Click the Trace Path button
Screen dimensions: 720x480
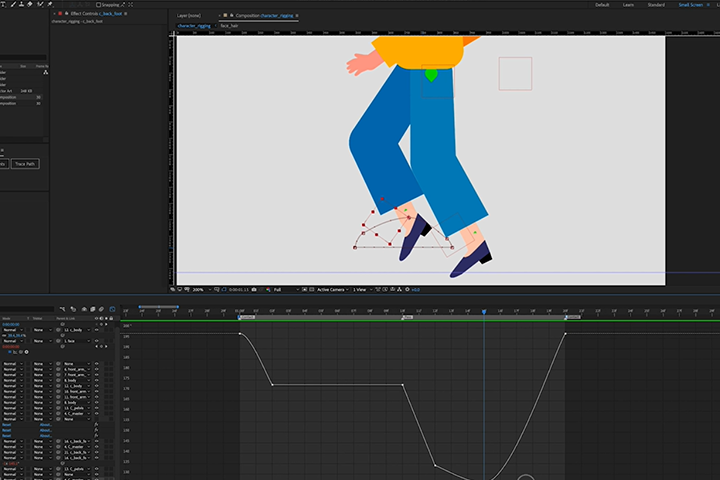point(25,164)
